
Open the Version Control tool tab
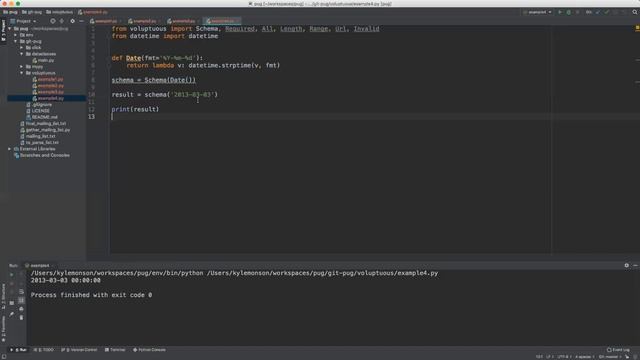click(x=79, y=350)
